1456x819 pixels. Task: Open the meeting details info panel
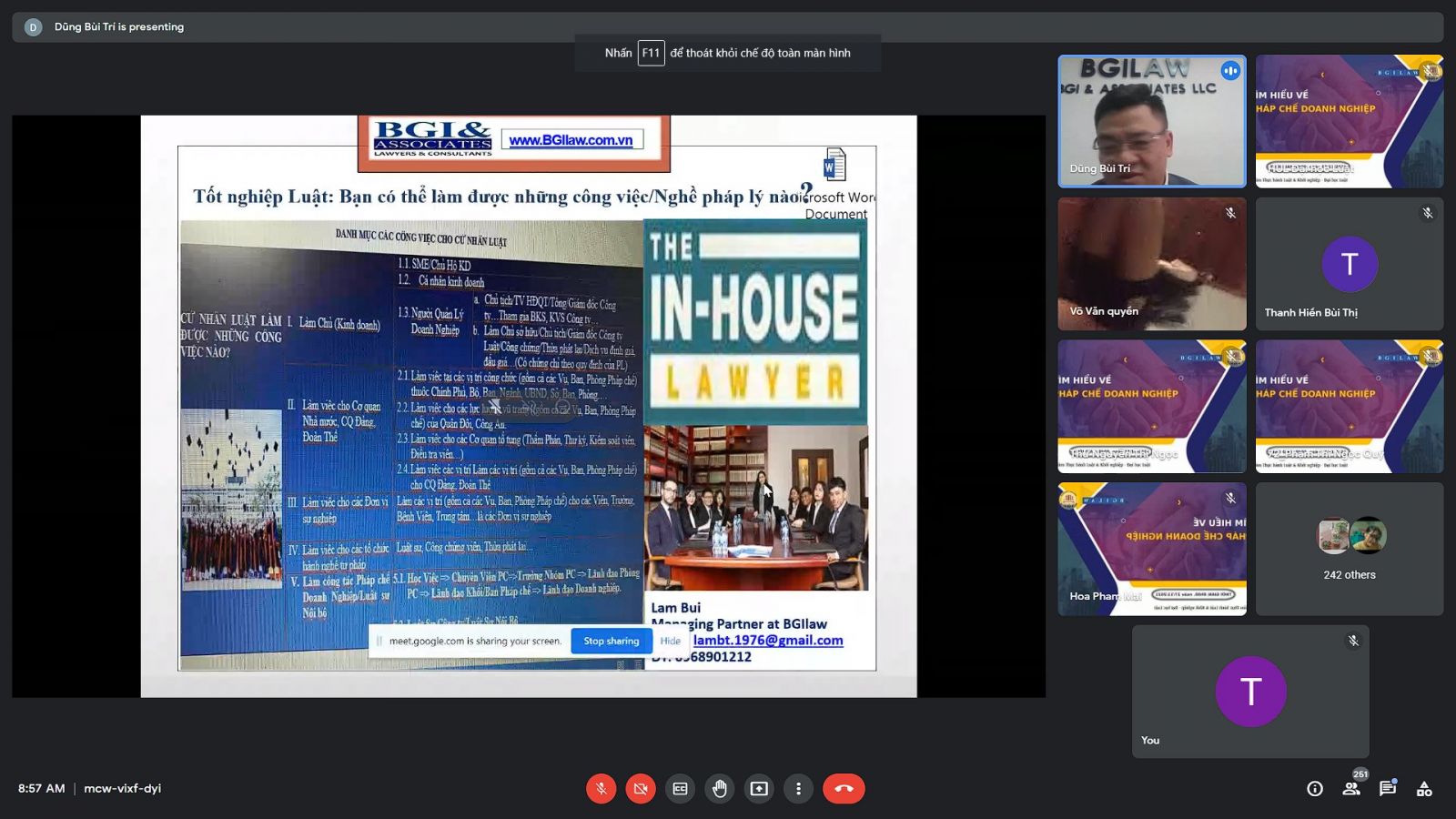pos(1315,789)
